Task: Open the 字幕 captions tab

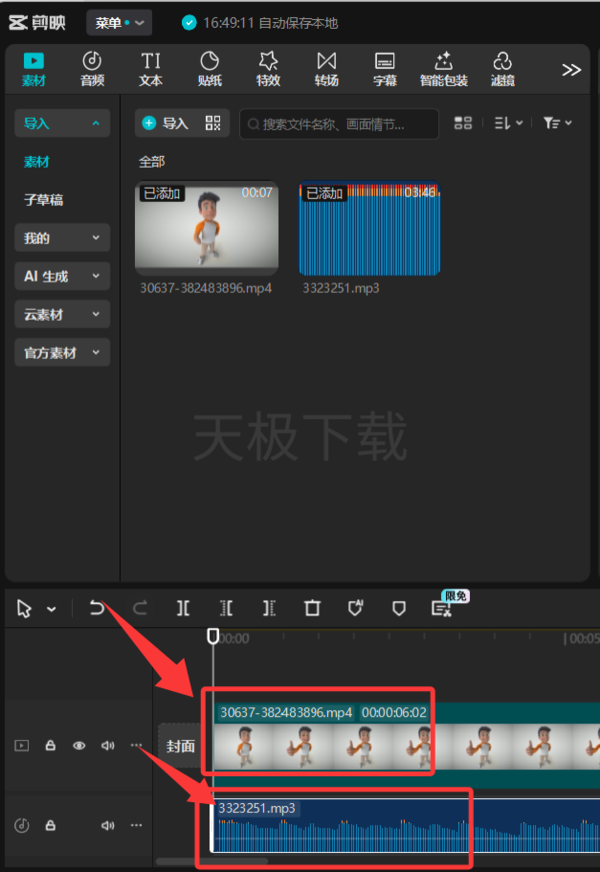Action: coord(385,70)
